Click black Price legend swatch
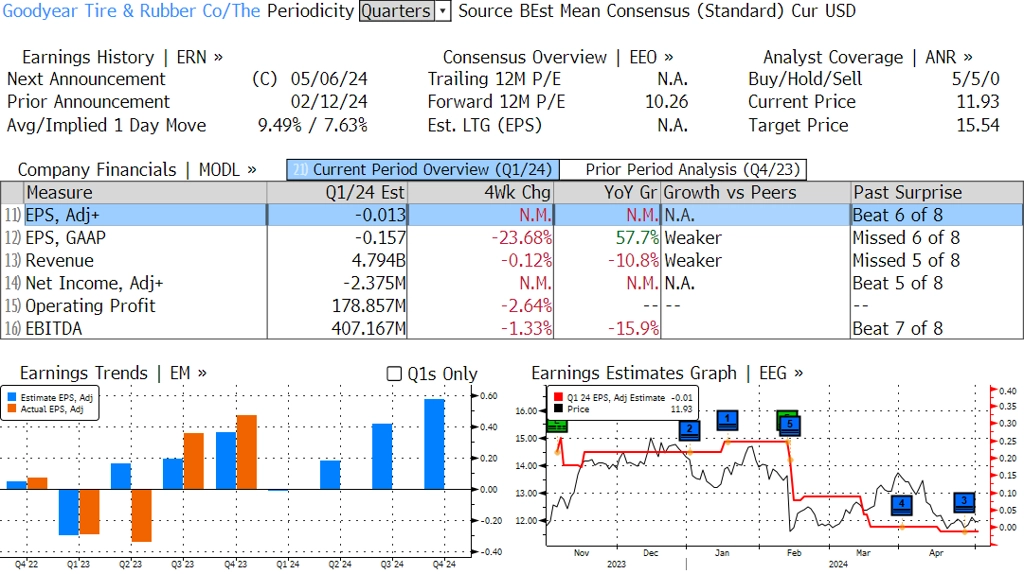 click(x=558, y=409)
